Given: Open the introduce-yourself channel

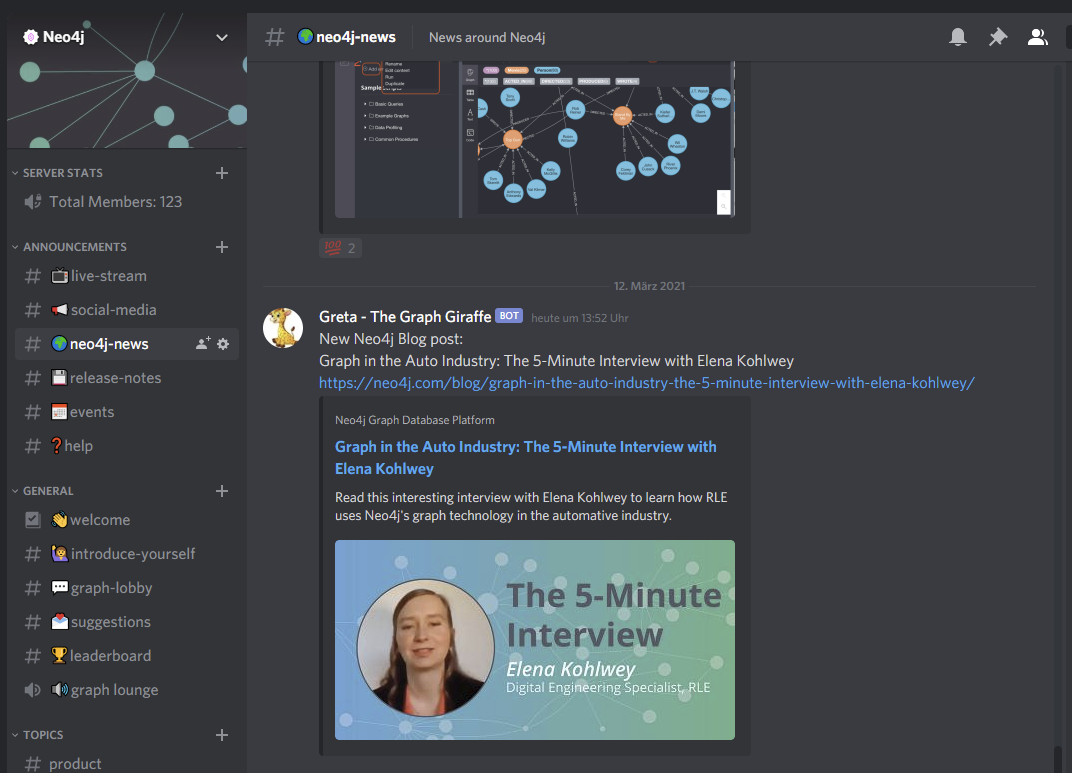Looking at the screenshot, I should tap(127, 554).
